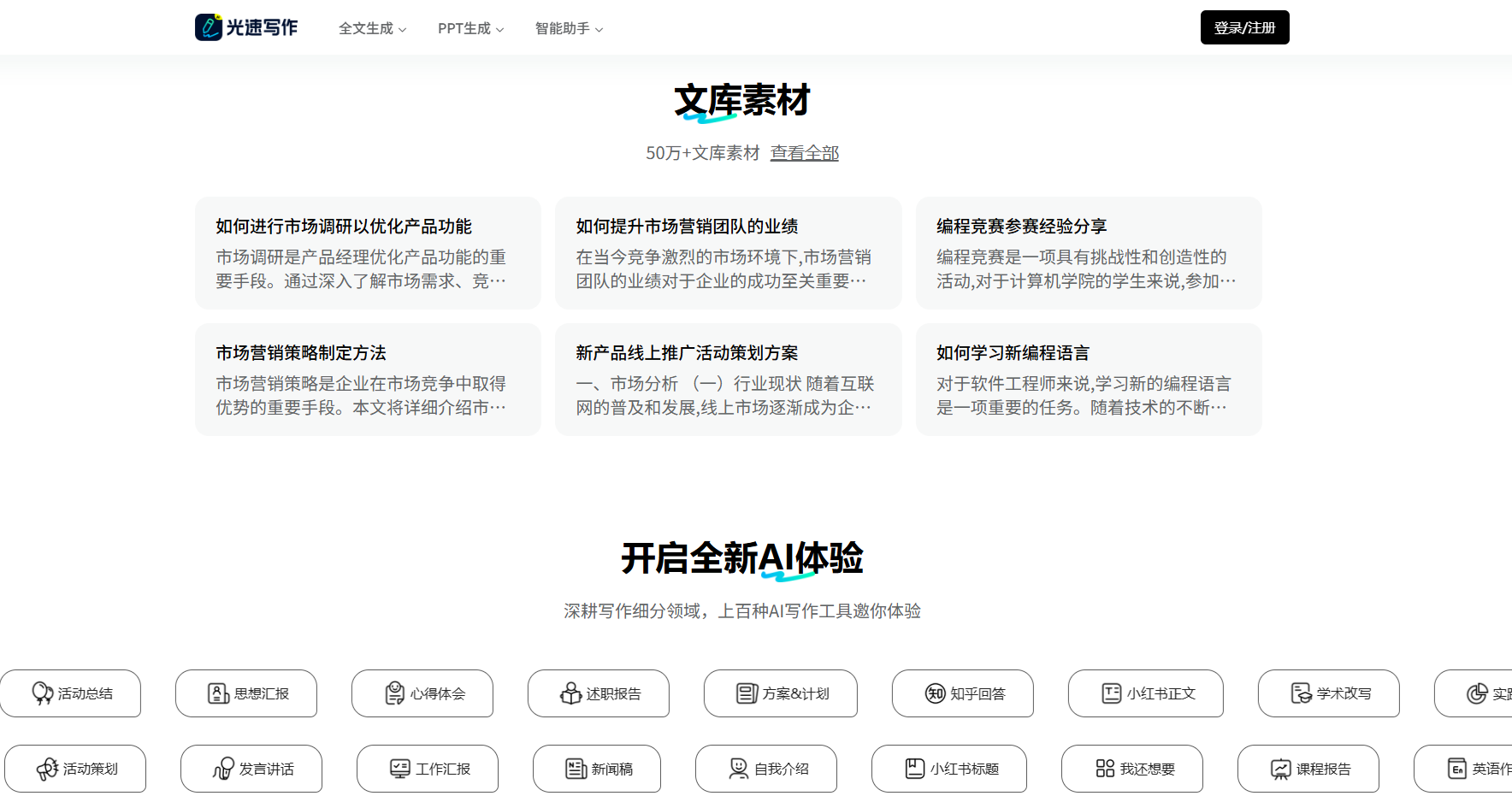Click the 小红书标题 bookmark icon
The height and width of the screenshot is (796, 1512).
tap(914, 769)
